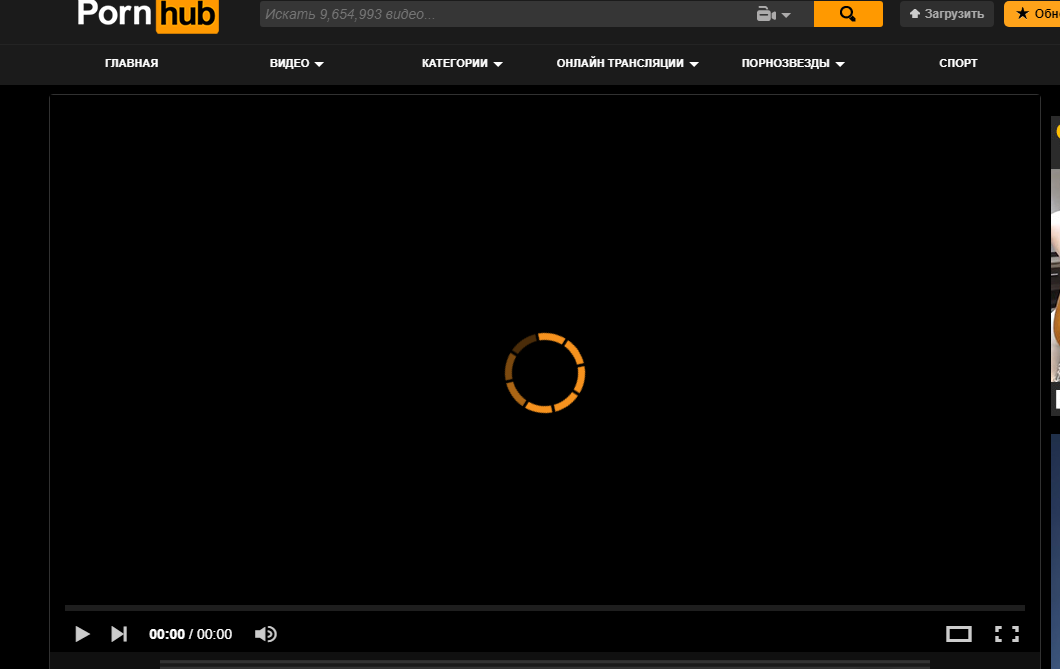The image size is (1060, 669).
Task: Click the Загрузить upload button
Action: click(946, 14)
